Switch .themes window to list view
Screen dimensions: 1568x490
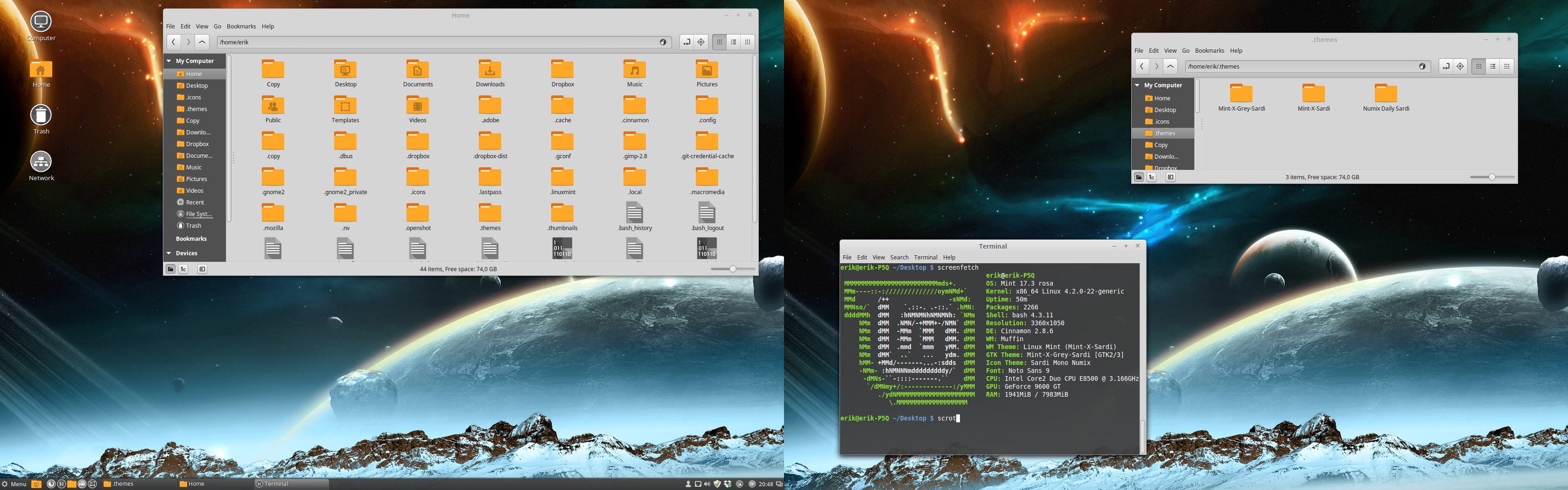1492,66
